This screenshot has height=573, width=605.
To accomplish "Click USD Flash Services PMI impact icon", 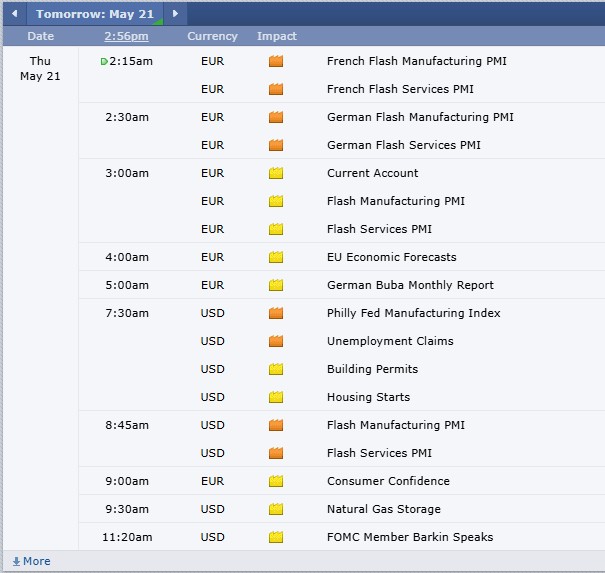I will click(x=276, y=453).
